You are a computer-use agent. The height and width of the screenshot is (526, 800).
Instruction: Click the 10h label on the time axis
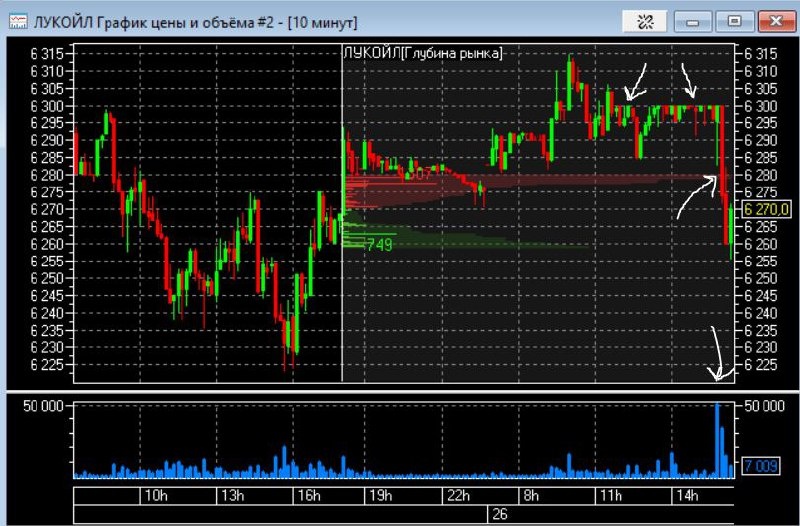point(156,495)
